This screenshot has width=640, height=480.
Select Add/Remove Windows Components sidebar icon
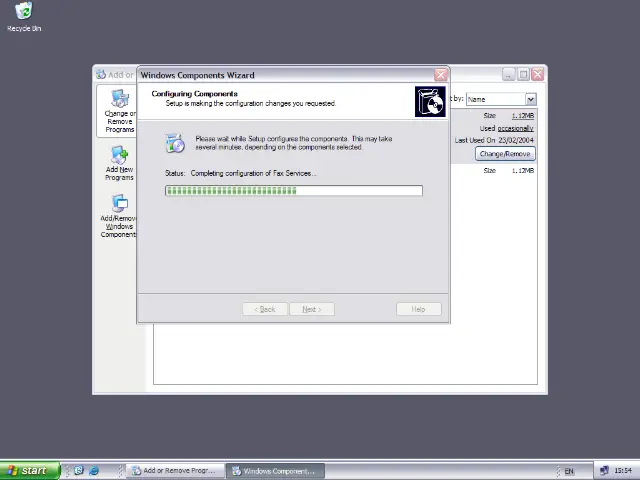click(x=118, y=216)
